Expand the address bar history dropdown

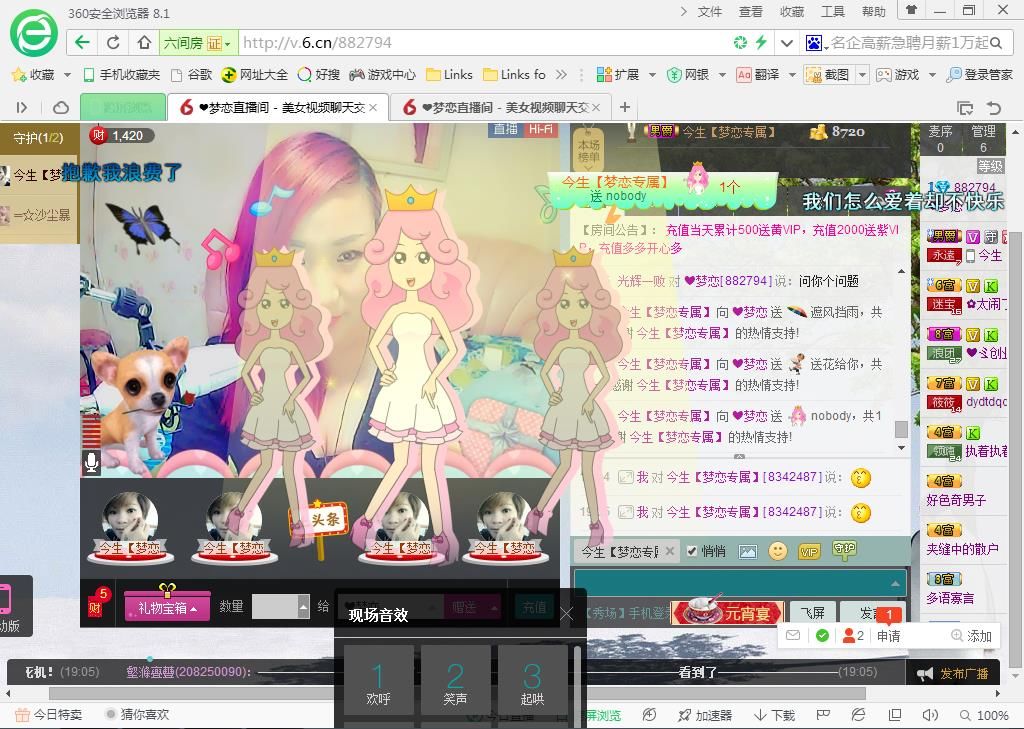coord(787,43)
